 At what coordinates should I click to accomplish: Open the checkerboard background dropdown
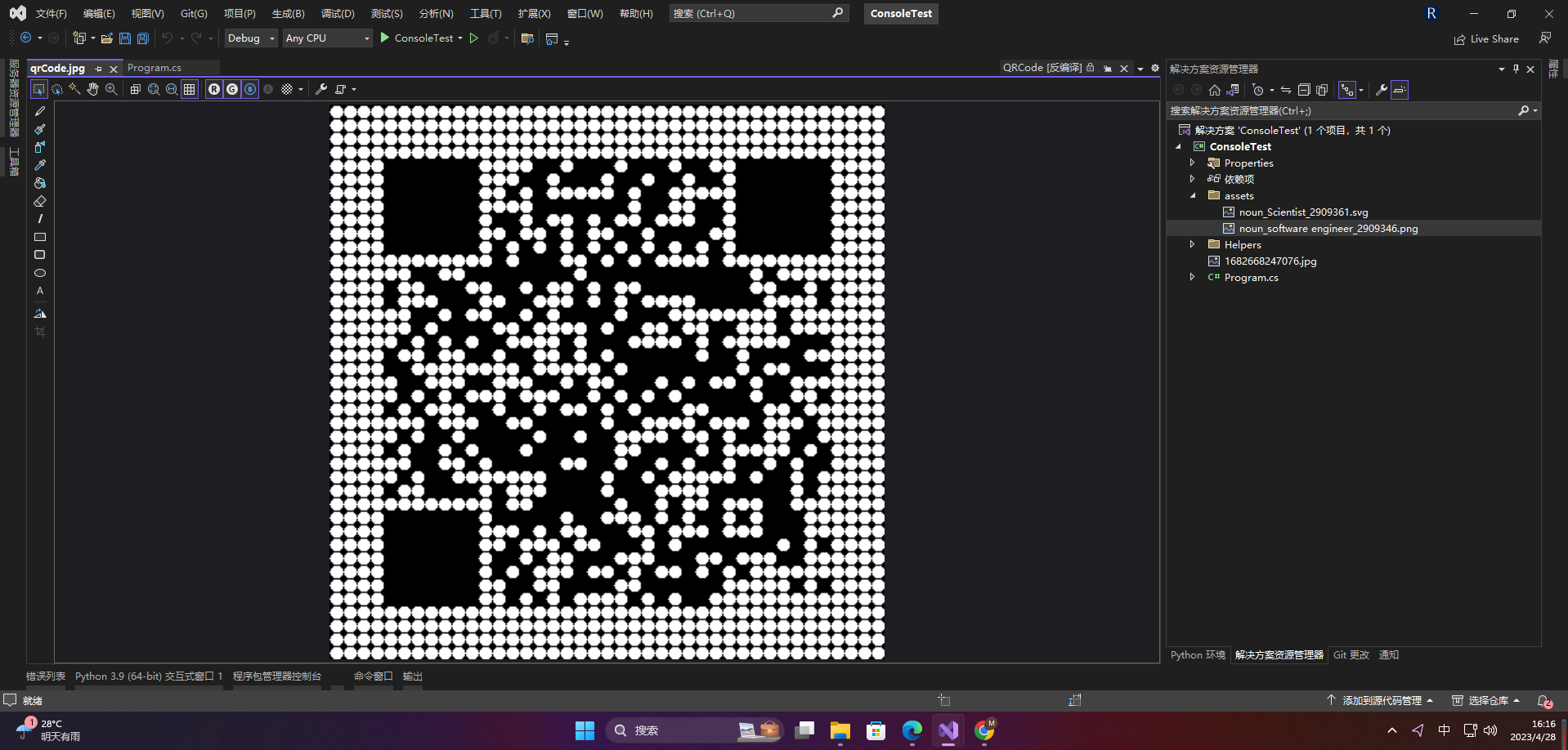301,89
